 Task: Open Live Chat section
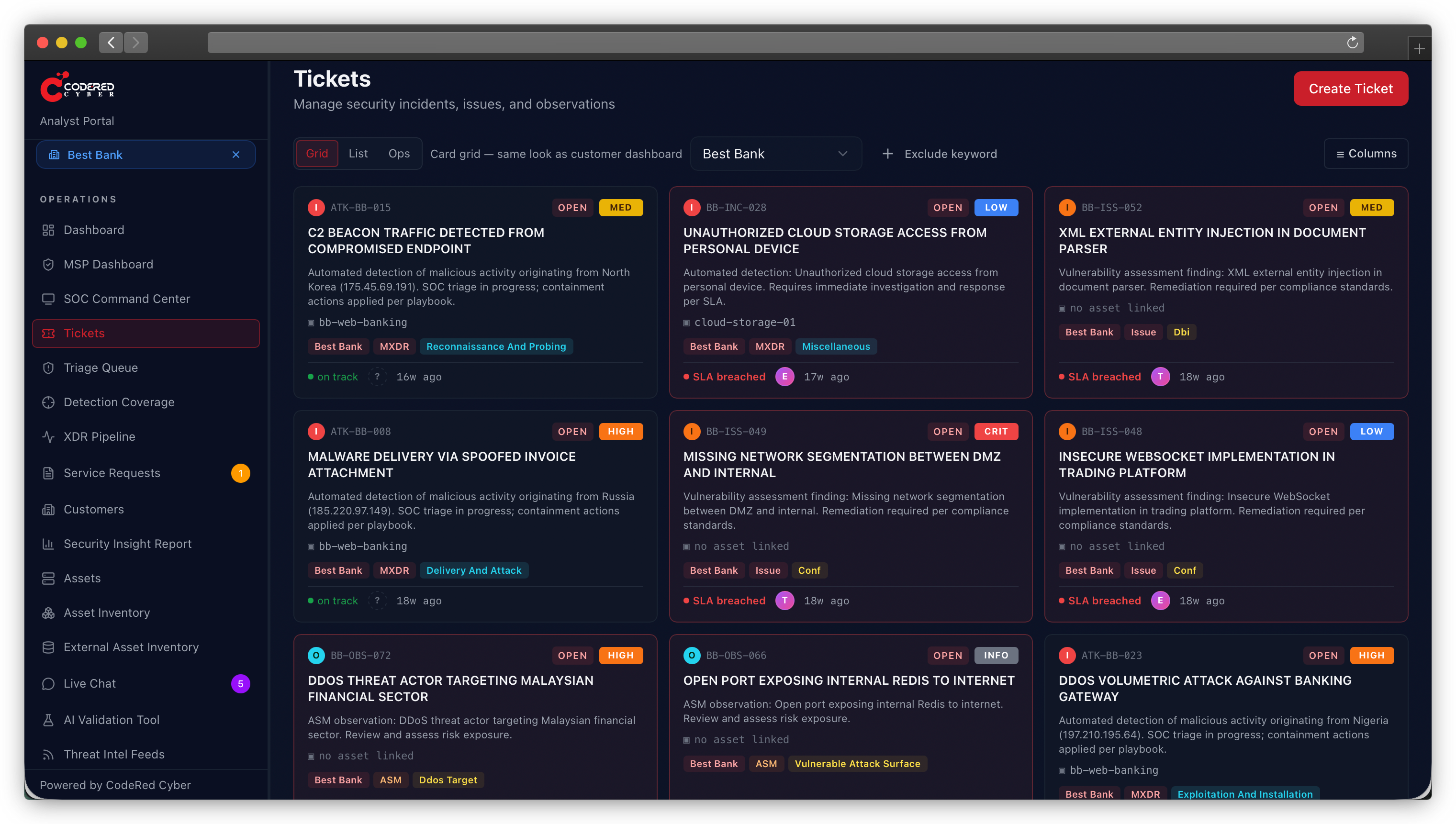[x=146, y=684]
